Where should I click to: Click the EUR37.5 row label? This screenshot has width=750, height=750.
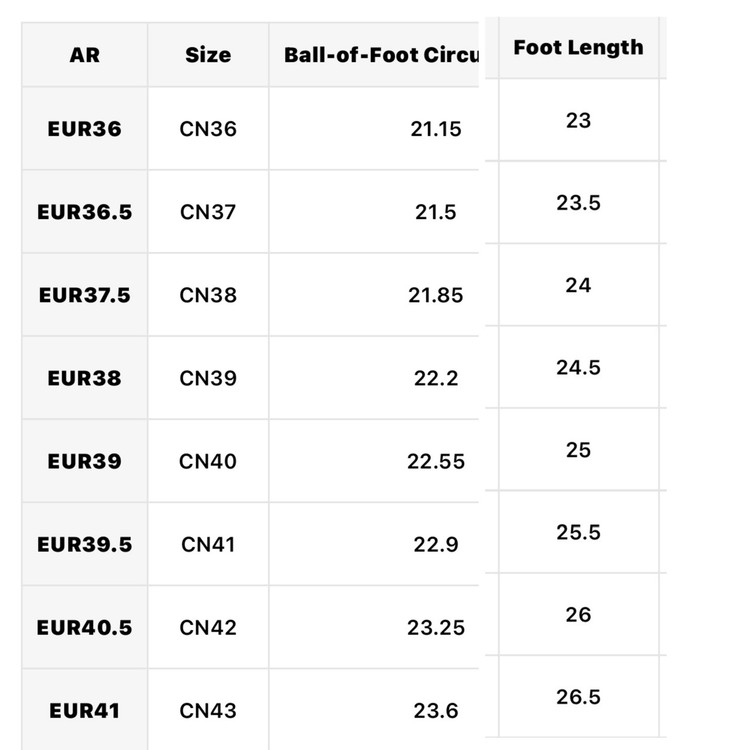coord(85,295)
